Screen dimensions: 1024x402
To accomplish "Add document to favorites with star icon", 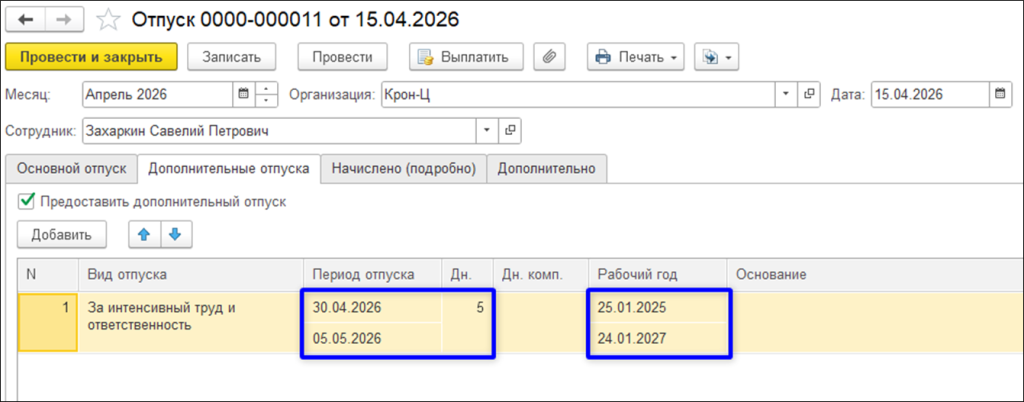I will (x=107, y=20).
